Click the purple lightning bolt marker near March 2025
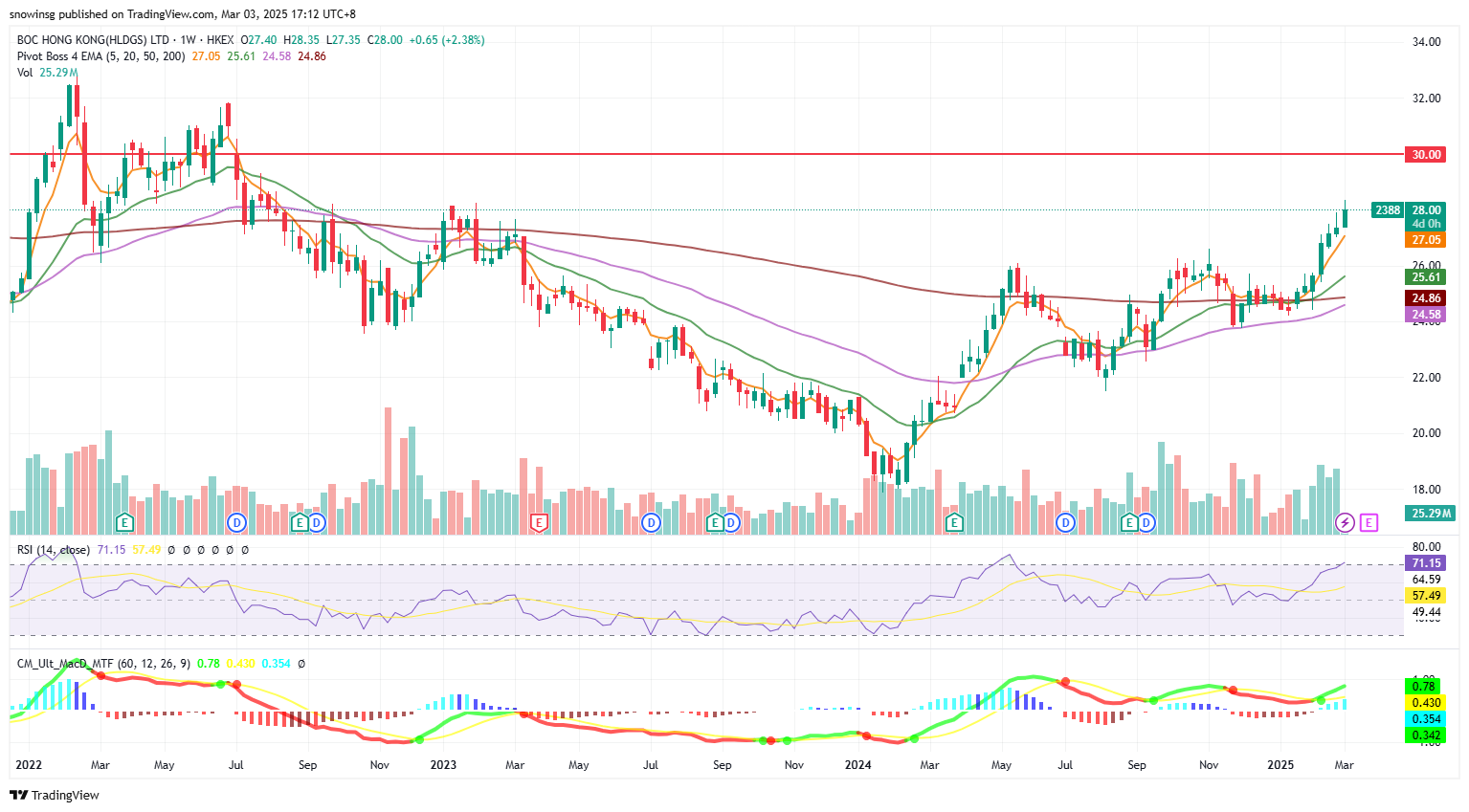1469x812 pixels. point(1345,522)
